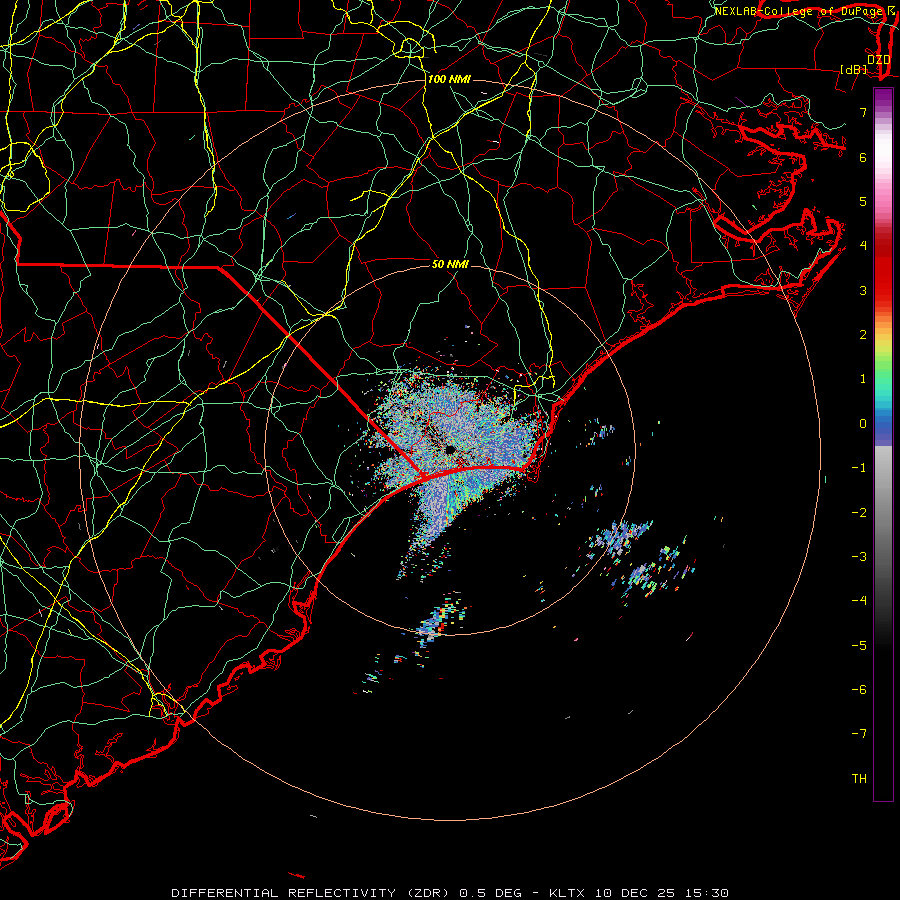The height and width of the screenshot is (900, 900).
Task: Click the legend value 6
Action: [x=863, y=157]
